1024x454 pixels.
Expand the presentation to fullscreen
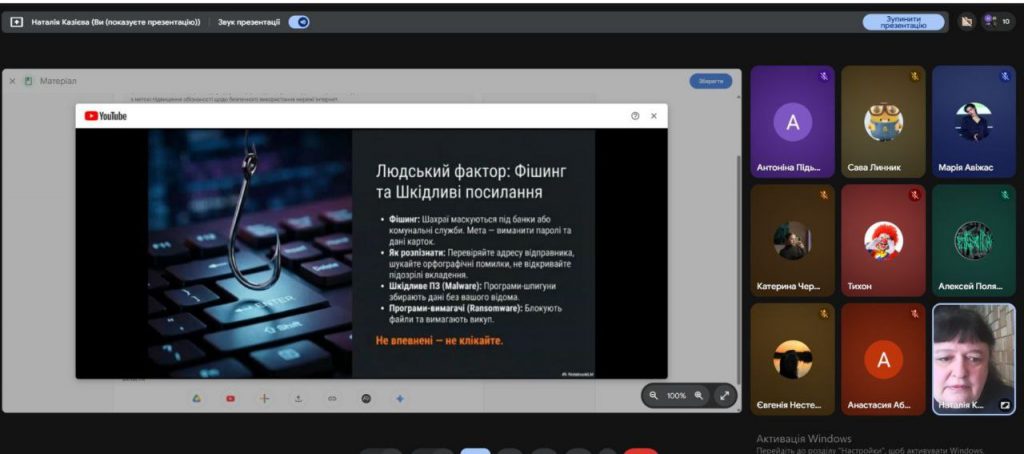tap(723, 396)
